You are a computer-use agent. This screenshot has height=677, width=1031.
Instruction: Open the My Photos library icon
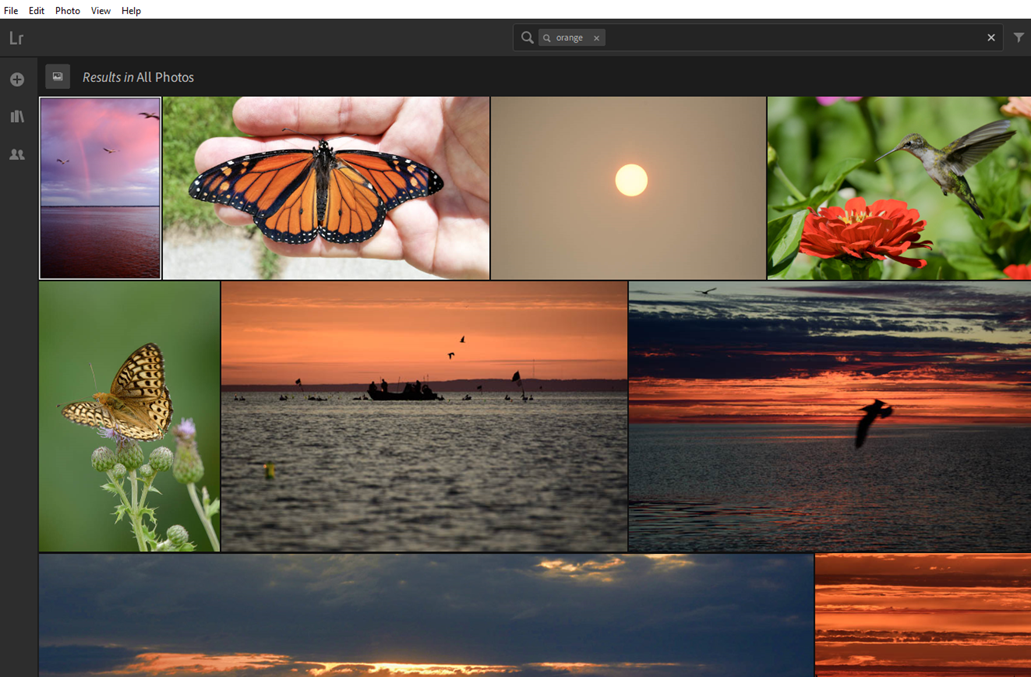17,117
